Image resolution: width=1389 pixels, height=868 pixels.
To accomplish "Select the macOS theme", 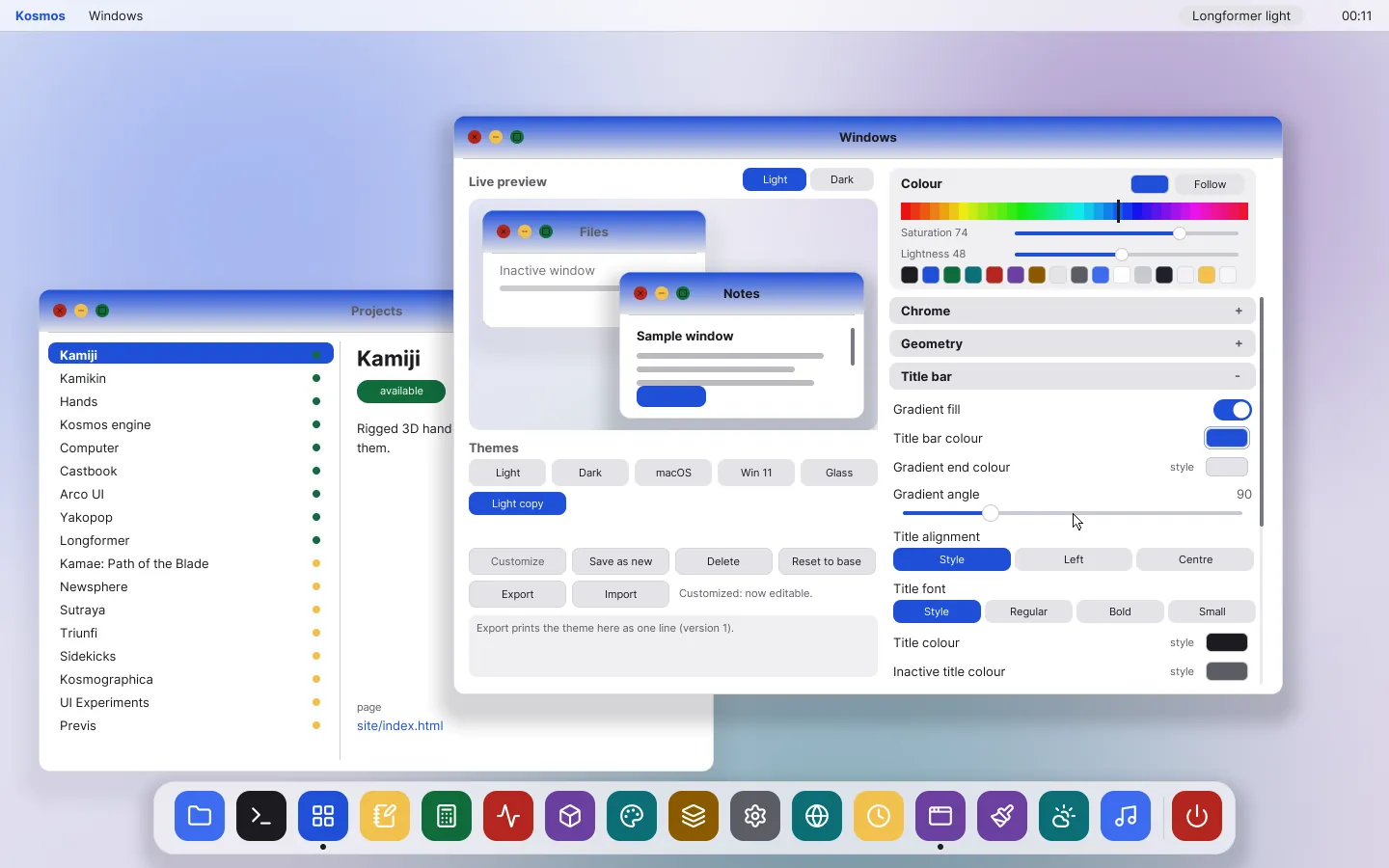I will (673, 473).
